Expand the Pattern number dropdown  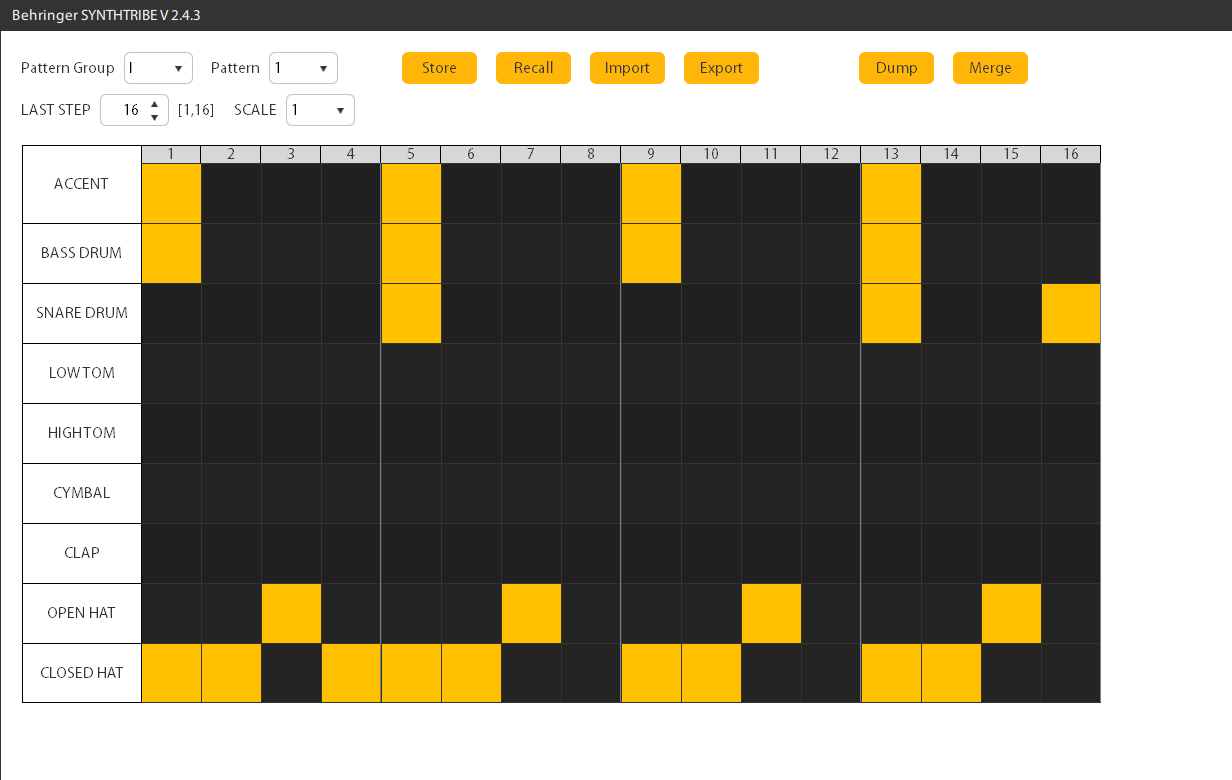(303, 68)
